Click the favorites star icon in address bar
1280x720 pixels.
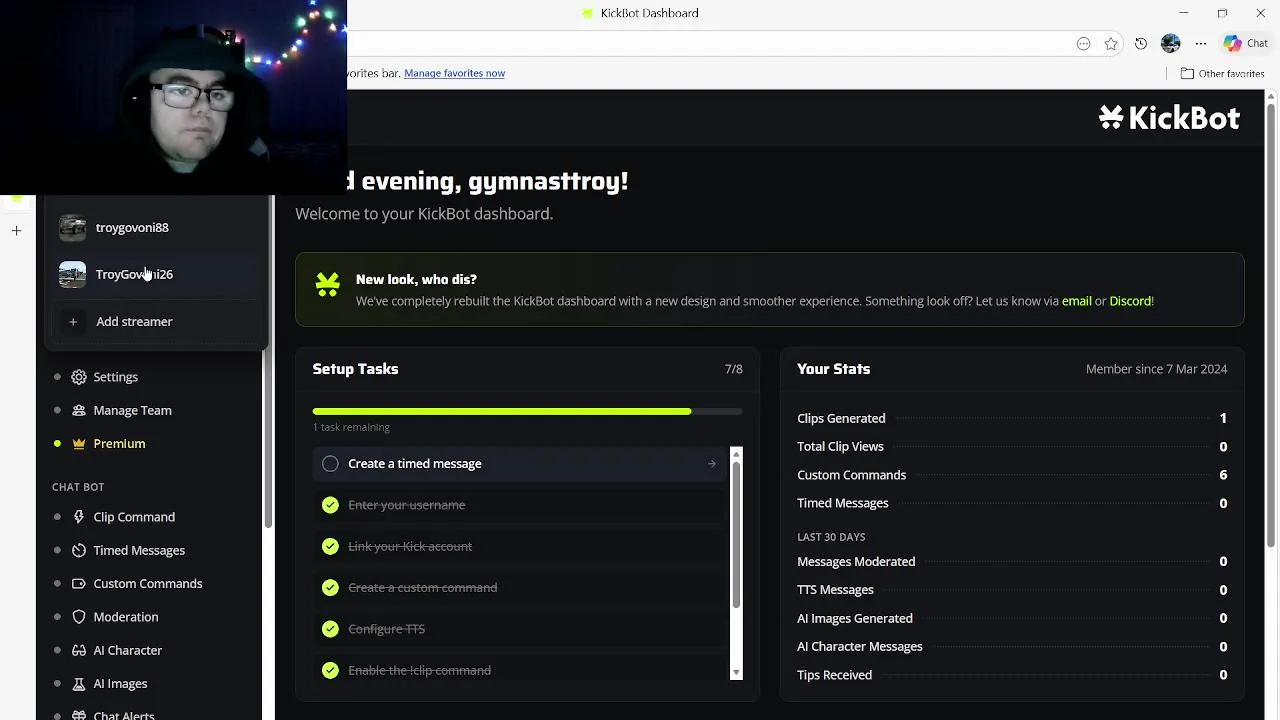[x=1111, y=43]
